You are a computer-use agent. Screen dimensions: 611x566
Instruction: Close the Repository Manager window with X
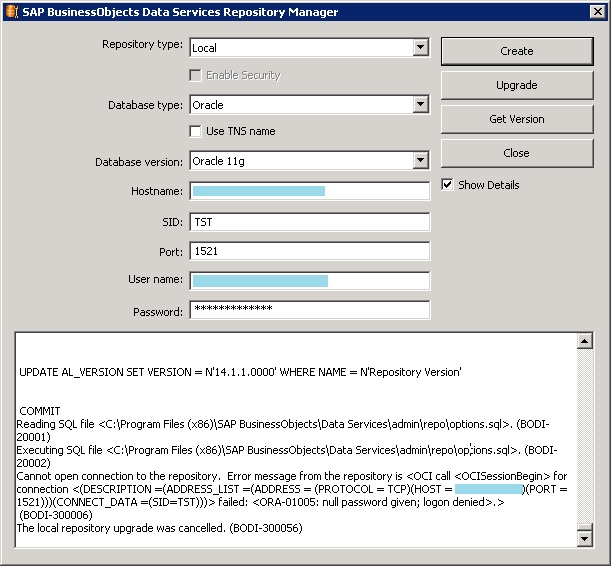[x=598, y=12]
